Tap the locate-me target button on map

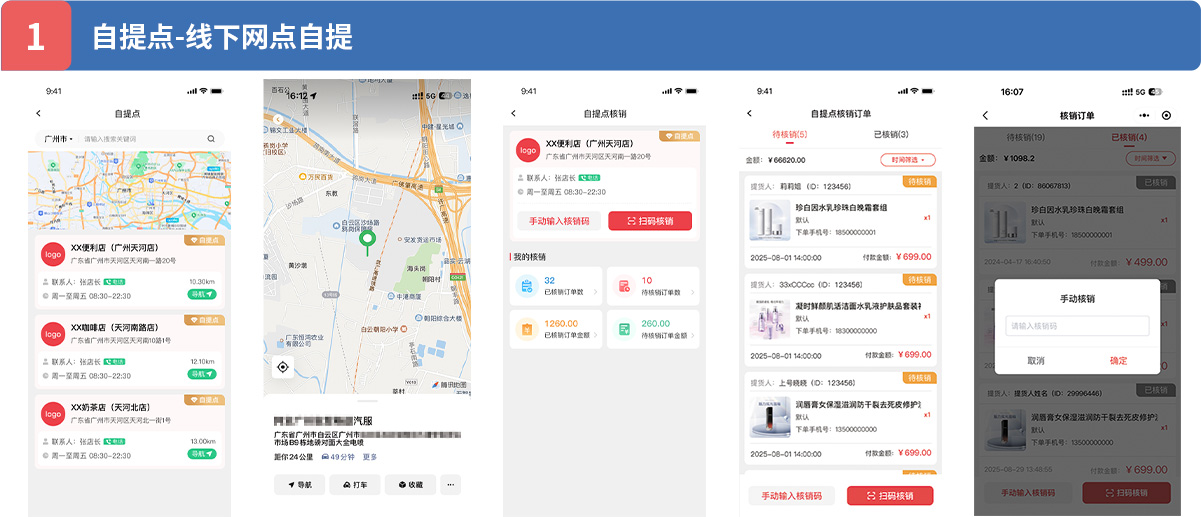point(283,368)
